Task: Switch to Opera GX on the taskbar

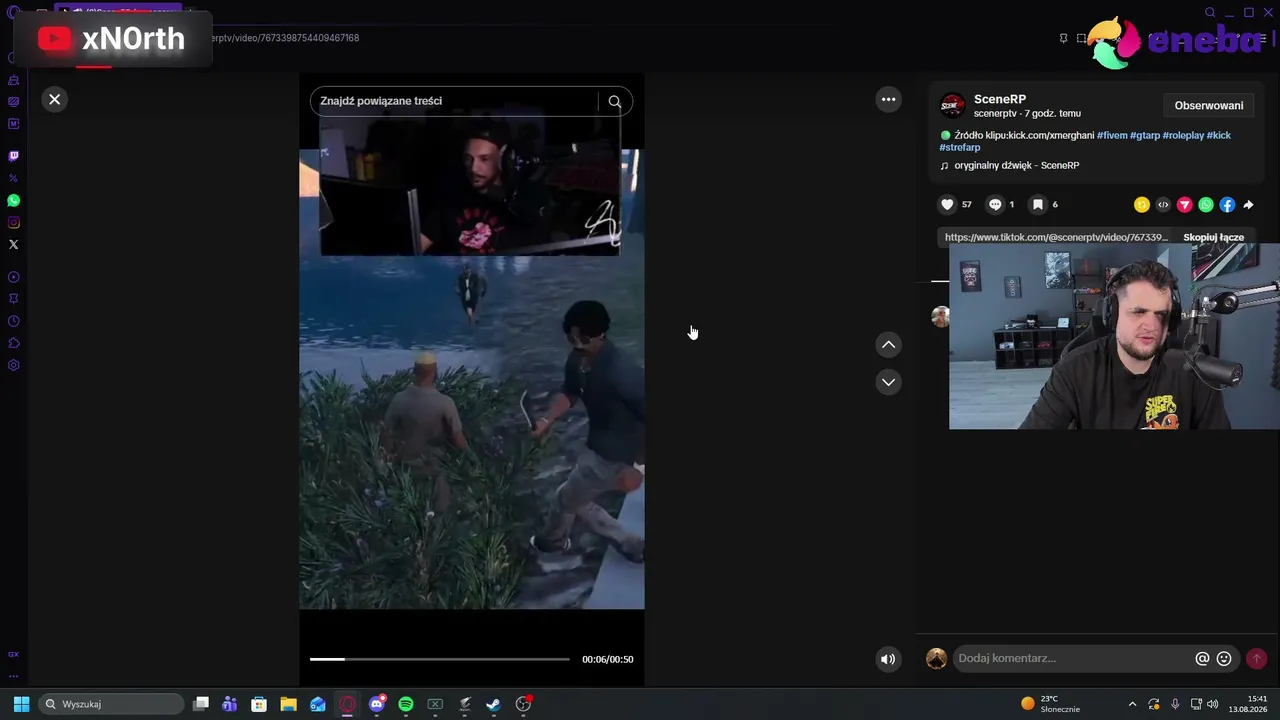Action: click(347, 704)
